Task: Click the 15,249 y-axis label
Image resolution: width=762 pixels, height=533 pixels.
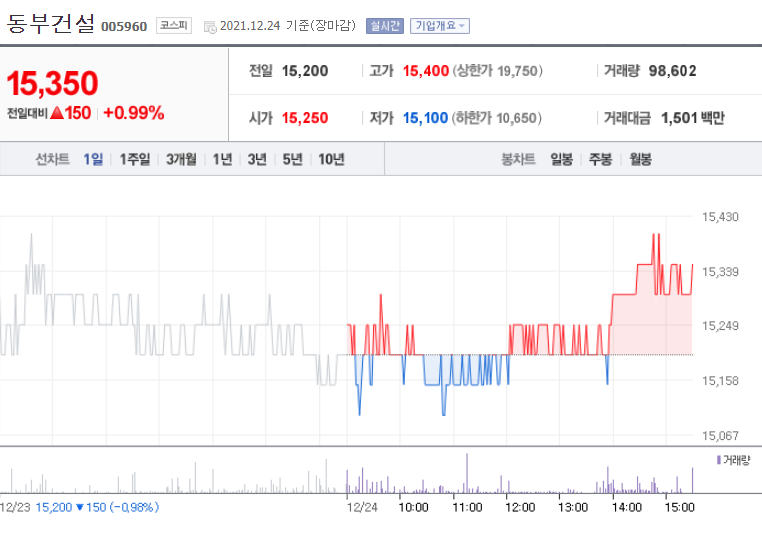Action: point(720,326)
